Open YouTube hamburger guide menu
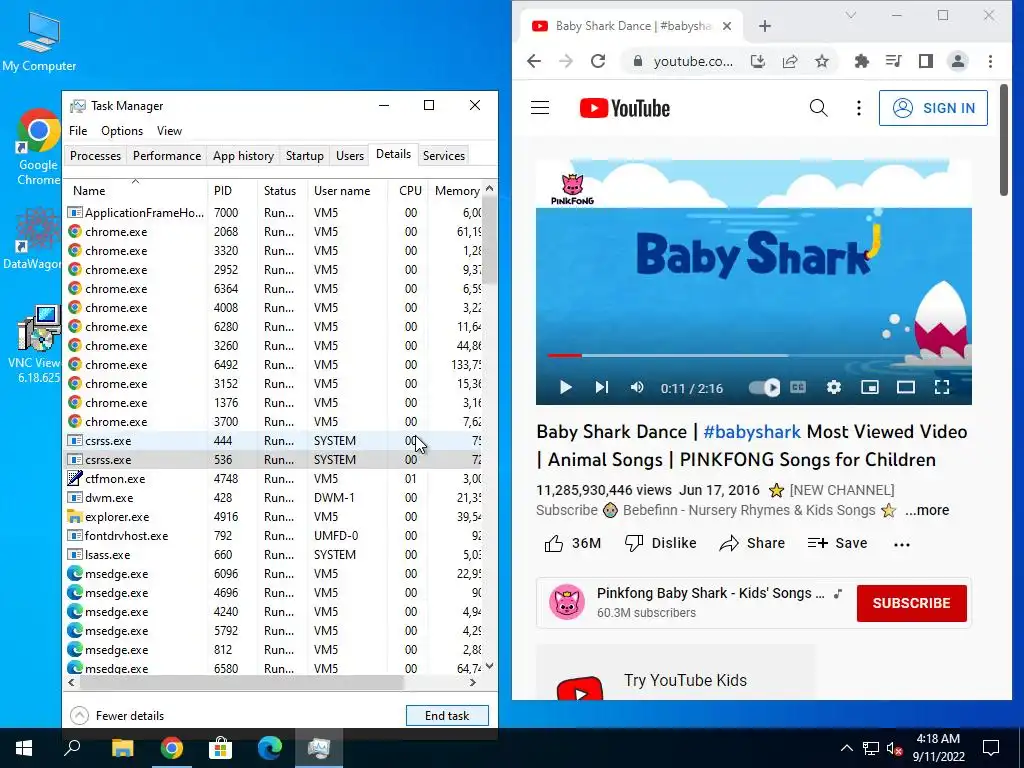 (x=540, y=108)
